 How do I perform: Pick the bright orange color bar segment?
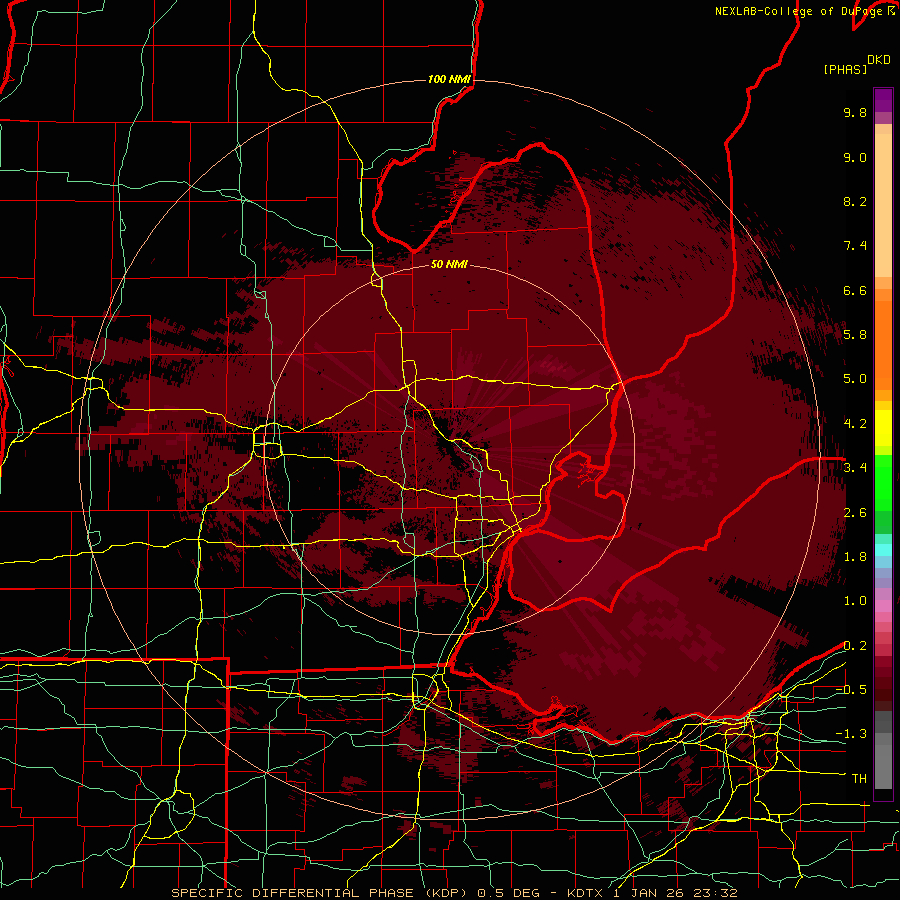coord(883,346)
